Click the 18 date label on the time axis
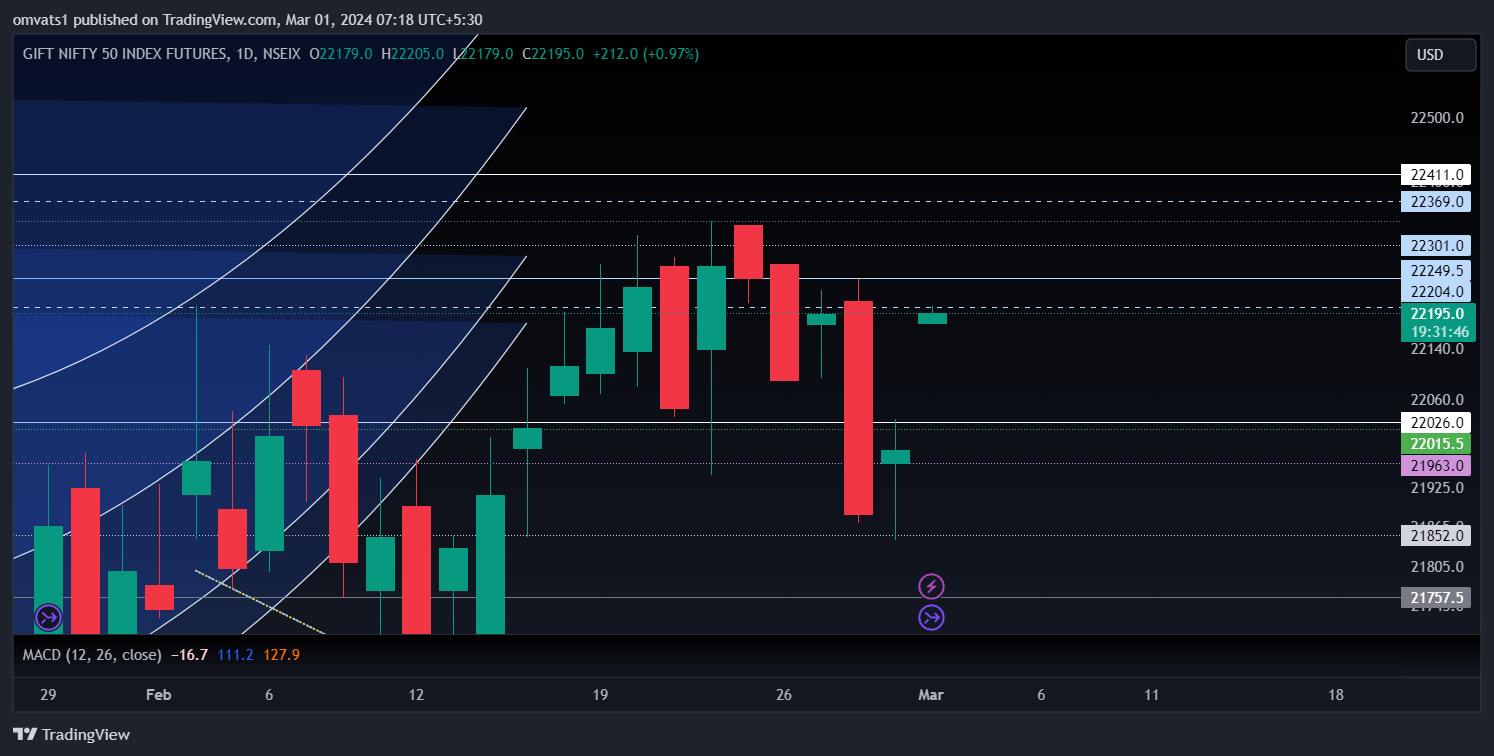The height and width of the screenshot is (756, 1494). (x=1336, y=694)
